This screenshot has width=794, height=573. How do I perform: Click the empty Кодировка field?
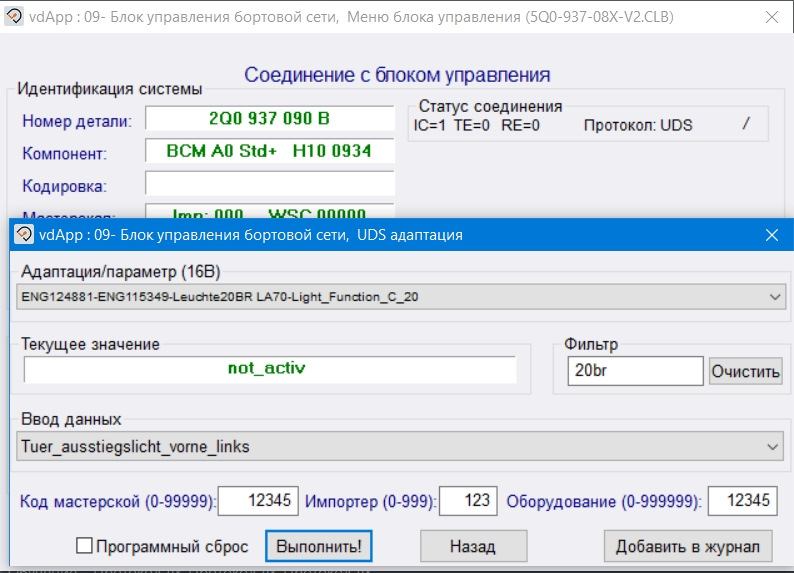pyautogui.click(x=269, y=183)
